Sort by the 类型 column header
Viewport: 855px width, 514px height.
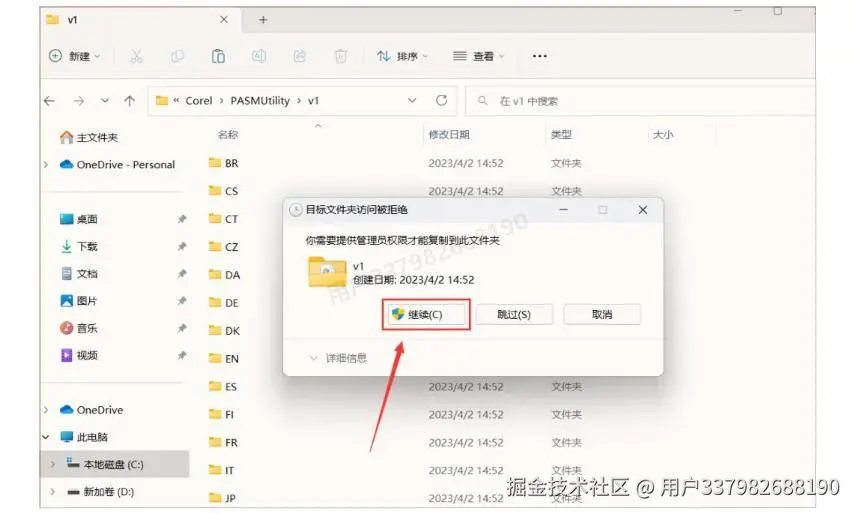(561, 135)
